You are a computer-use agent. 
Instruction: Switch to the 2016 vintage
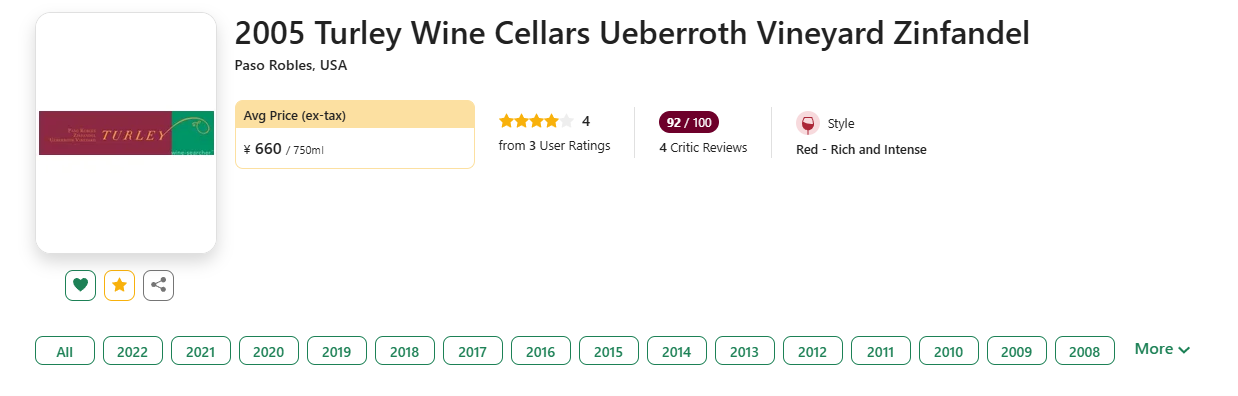tap(541, 351)
